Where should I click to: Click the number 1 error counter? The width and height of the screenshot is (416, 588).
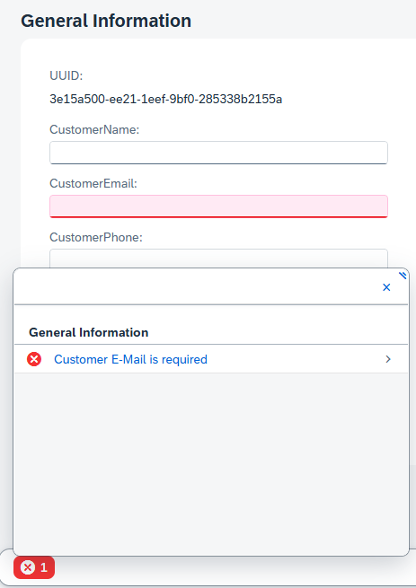point(44,568)
